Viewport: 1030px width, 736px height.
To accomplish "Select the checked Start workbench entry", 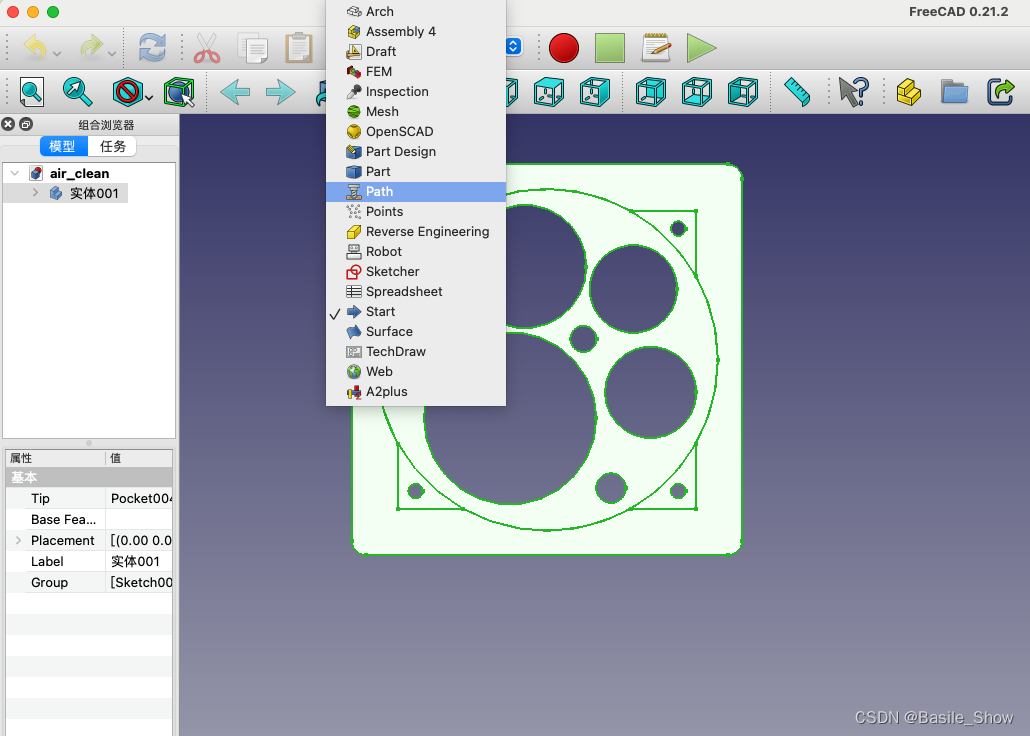I will [378, 311].
